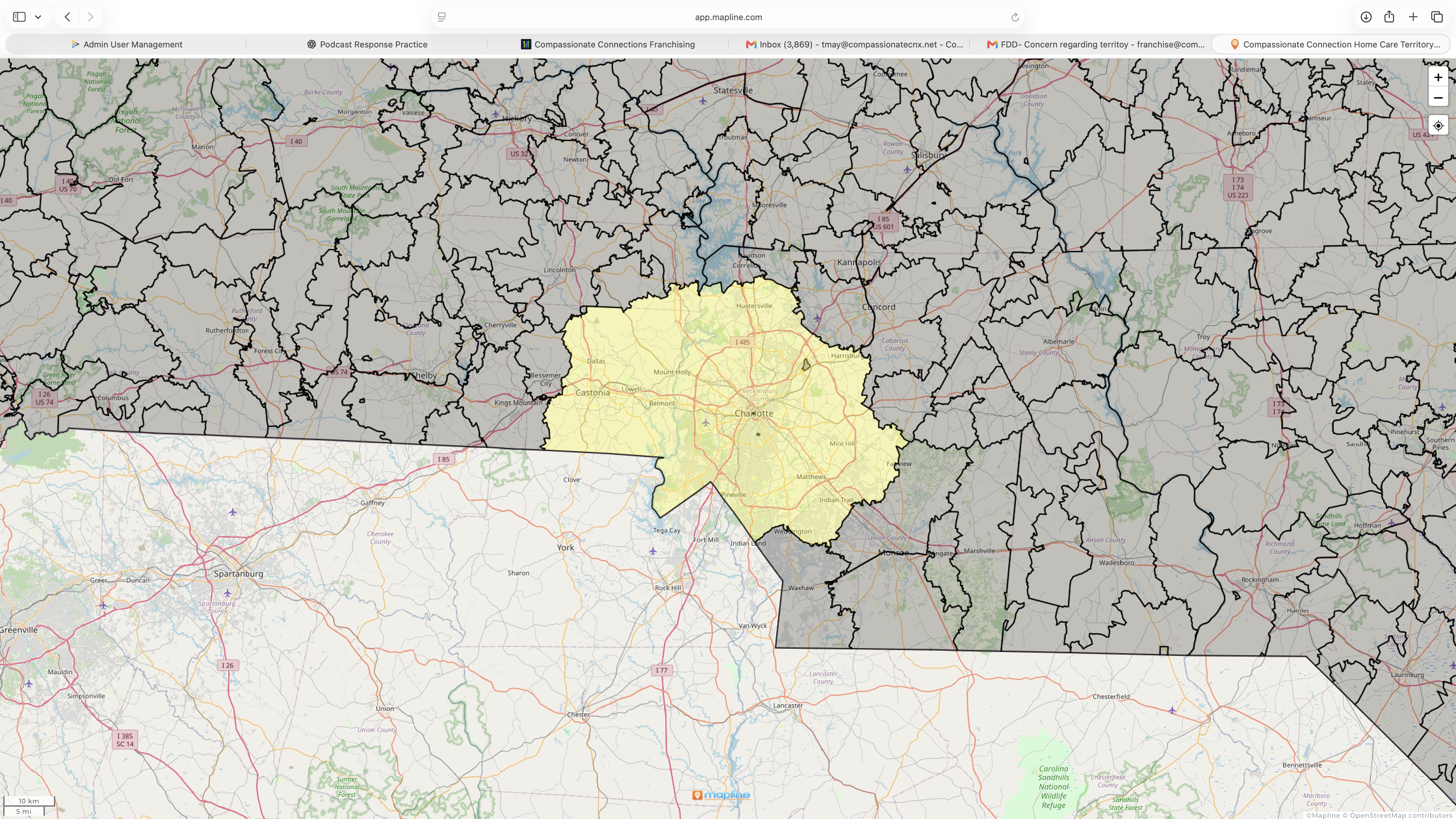Click the OpenStreetMap contributors attribution link
Viewport: 1456px width, 819px height.
coord(1402,815)
